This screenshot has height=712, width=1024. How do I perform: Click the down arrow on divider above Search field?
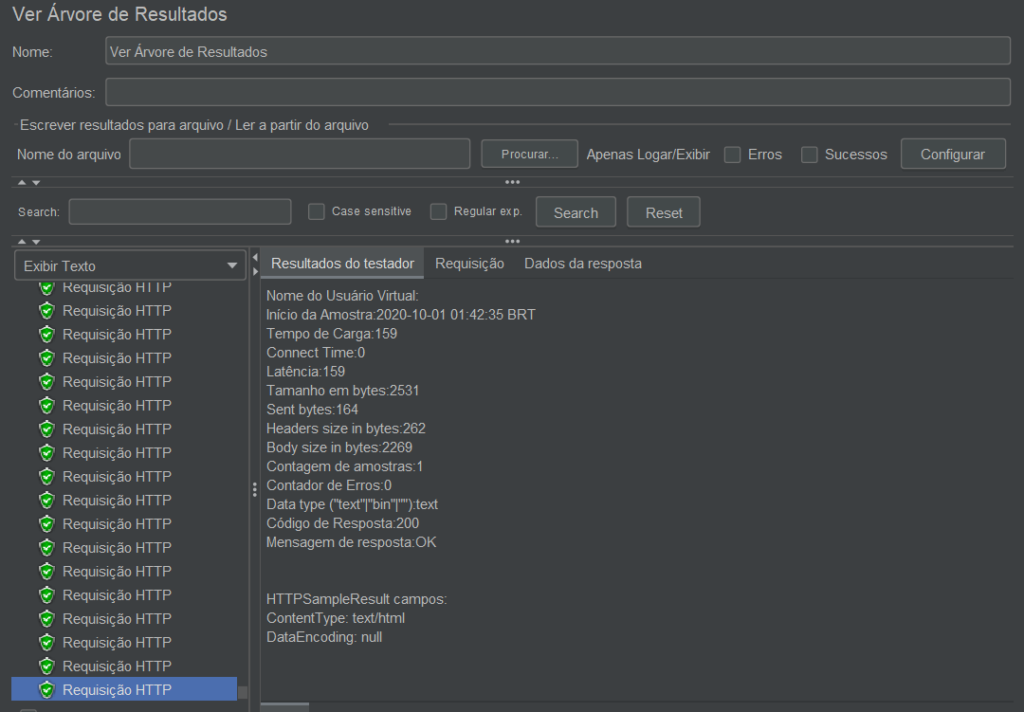click(x=36, y=183)
